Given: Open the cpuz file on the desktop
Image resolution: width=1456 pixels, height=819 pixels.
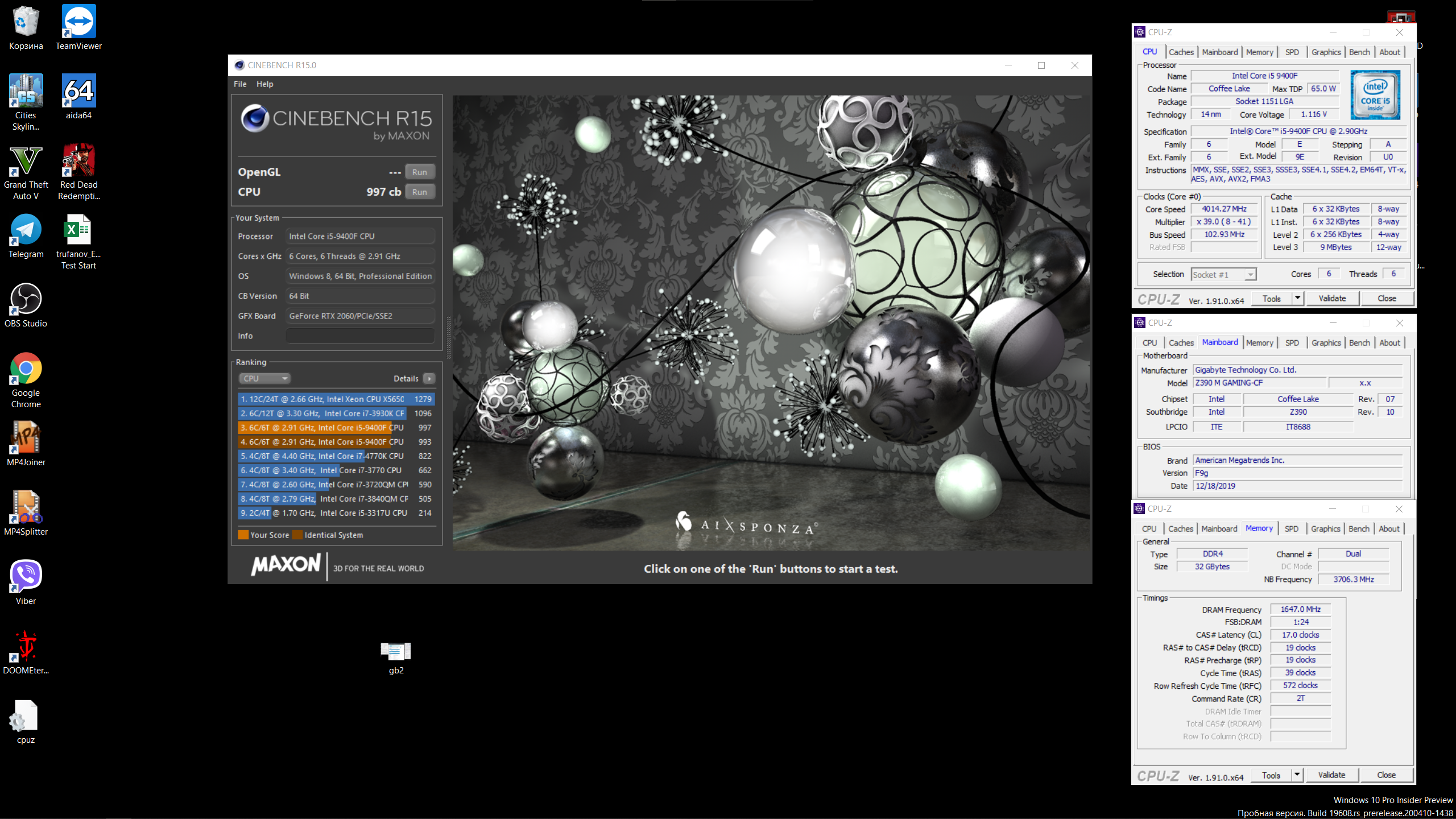Looking at the screenshot, I should tap(26, 721).
